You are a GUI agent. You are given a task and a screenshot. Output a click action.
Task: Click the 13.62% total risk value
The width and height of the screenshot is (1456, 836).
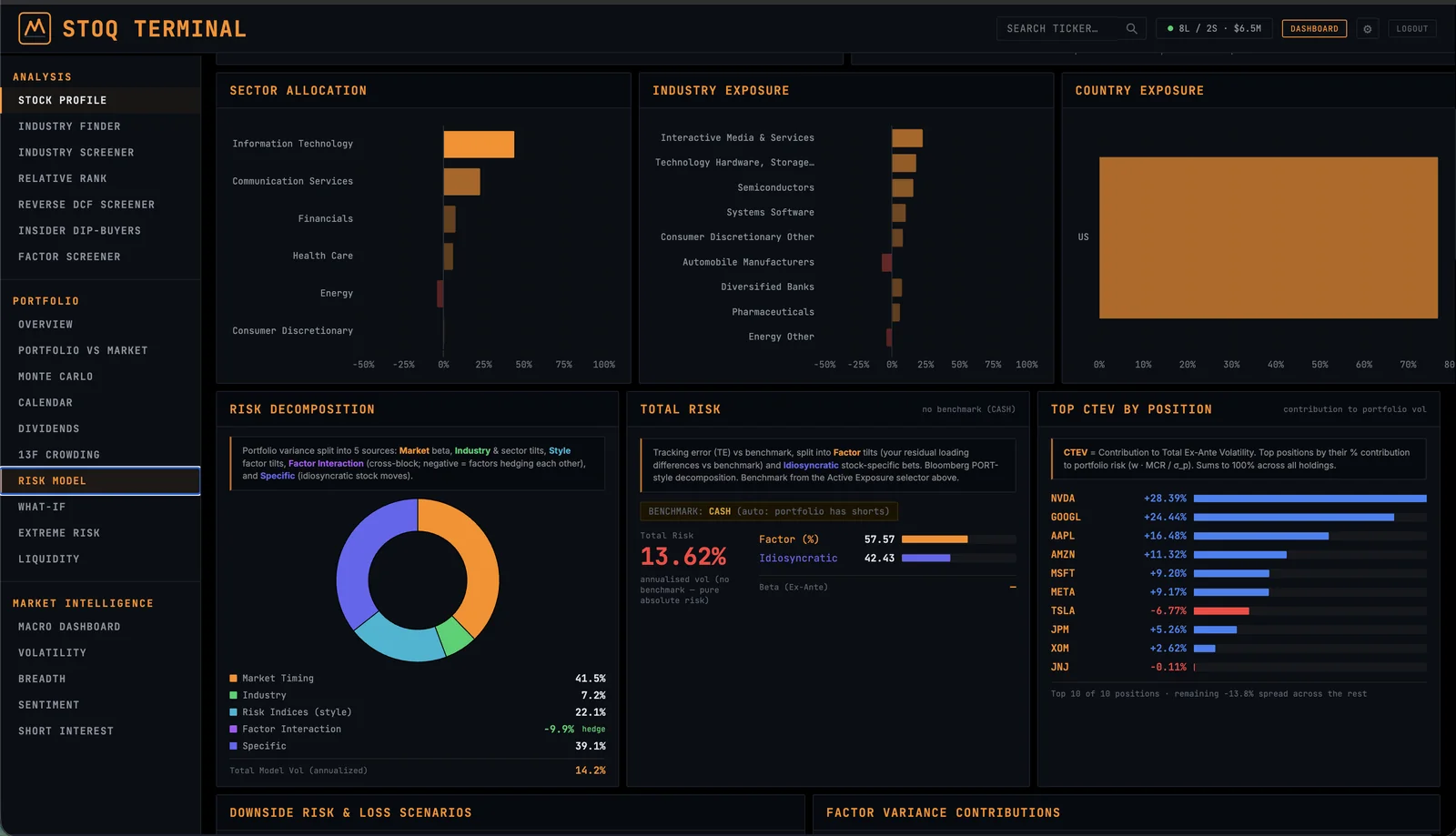tap(683, 556)
